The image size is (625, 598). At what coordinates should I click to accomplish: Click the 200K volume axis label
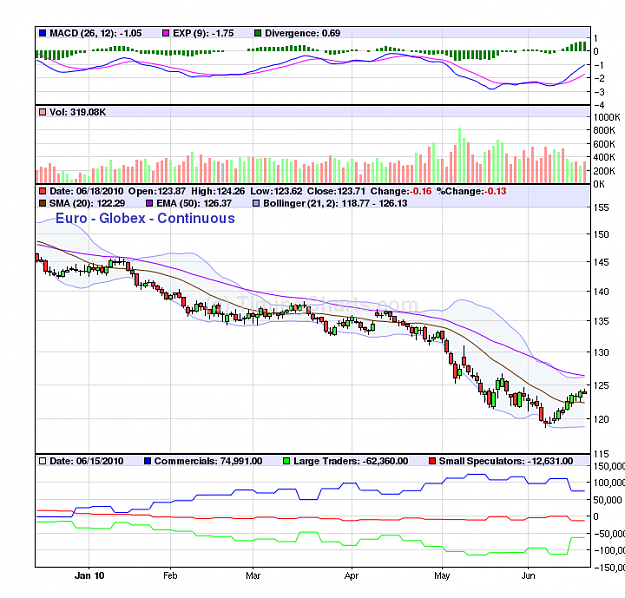click(604, 171)
